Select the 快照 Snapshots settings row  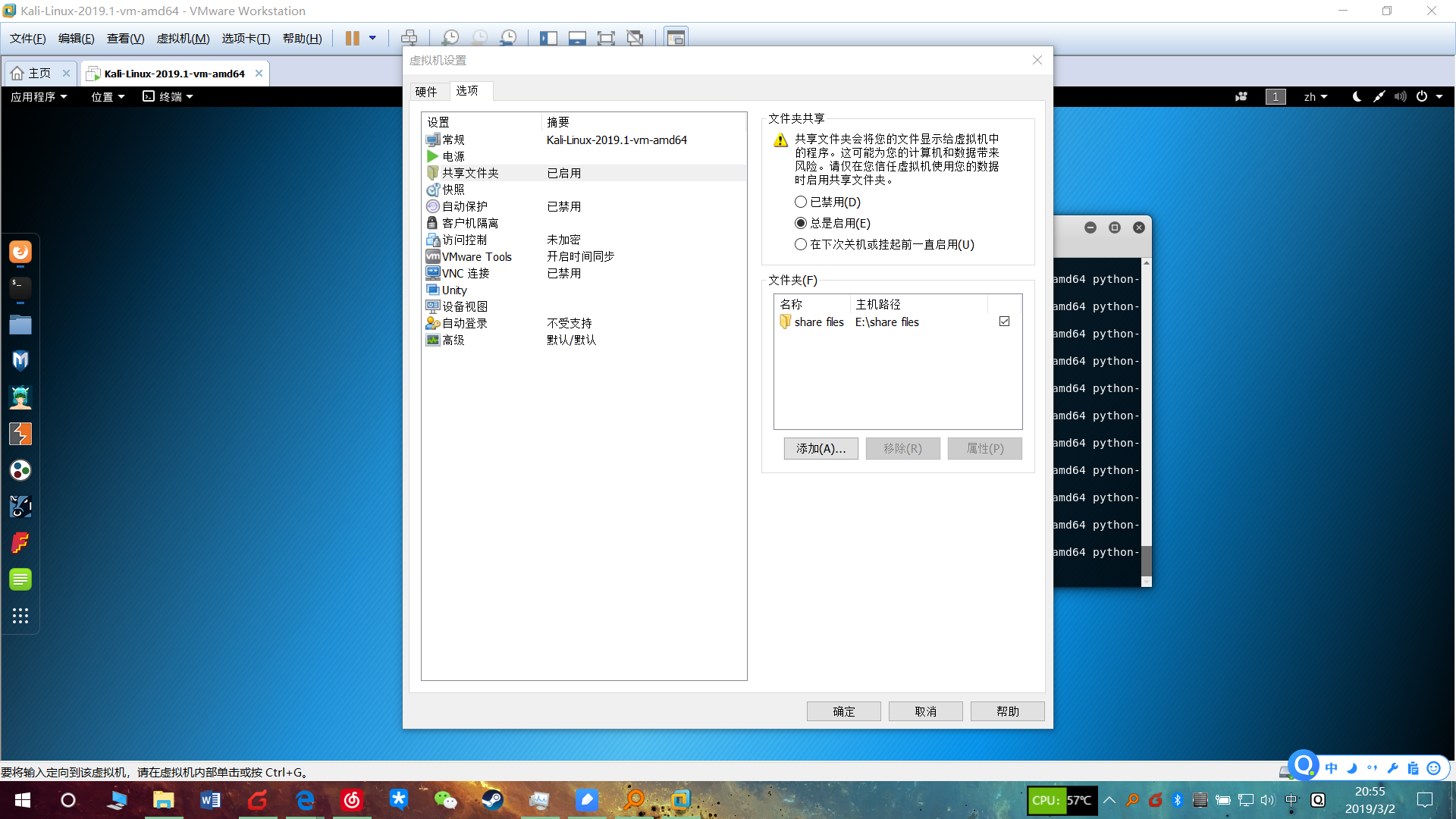[x=584, y=190]
